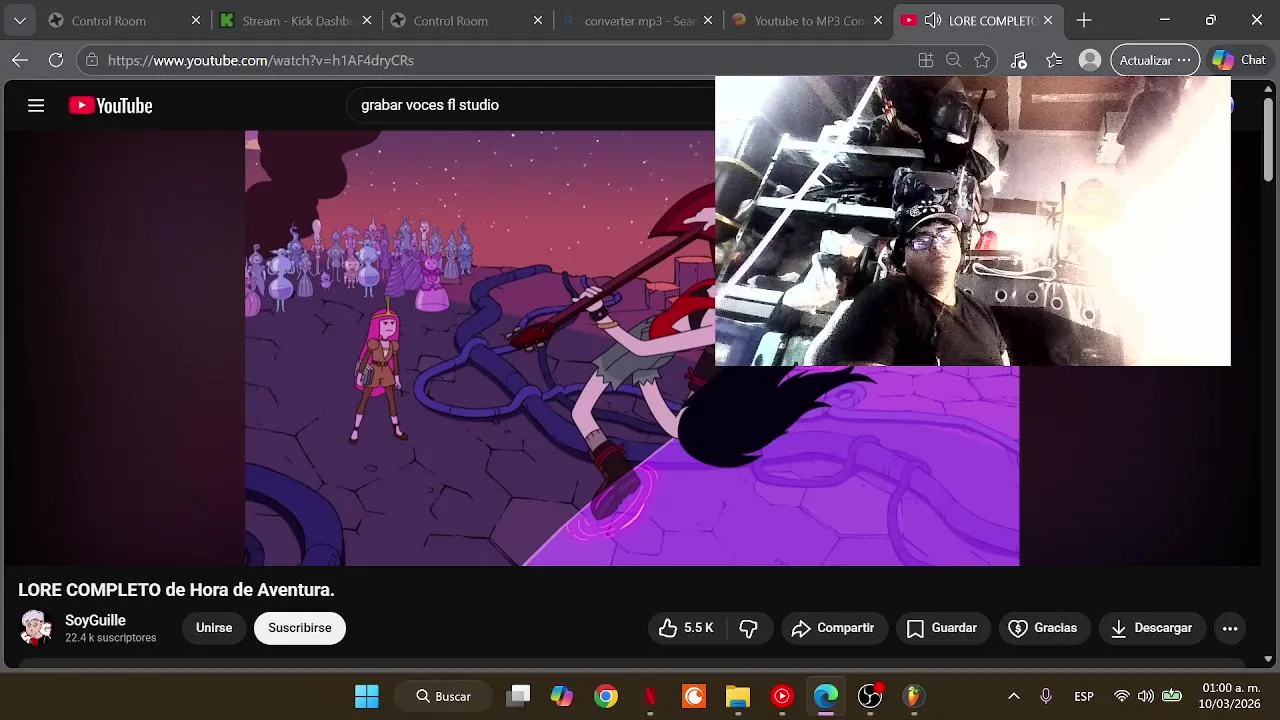The image size is (1280, 720).
Task: Open taskbar Buscar search box
Action: 443,696
